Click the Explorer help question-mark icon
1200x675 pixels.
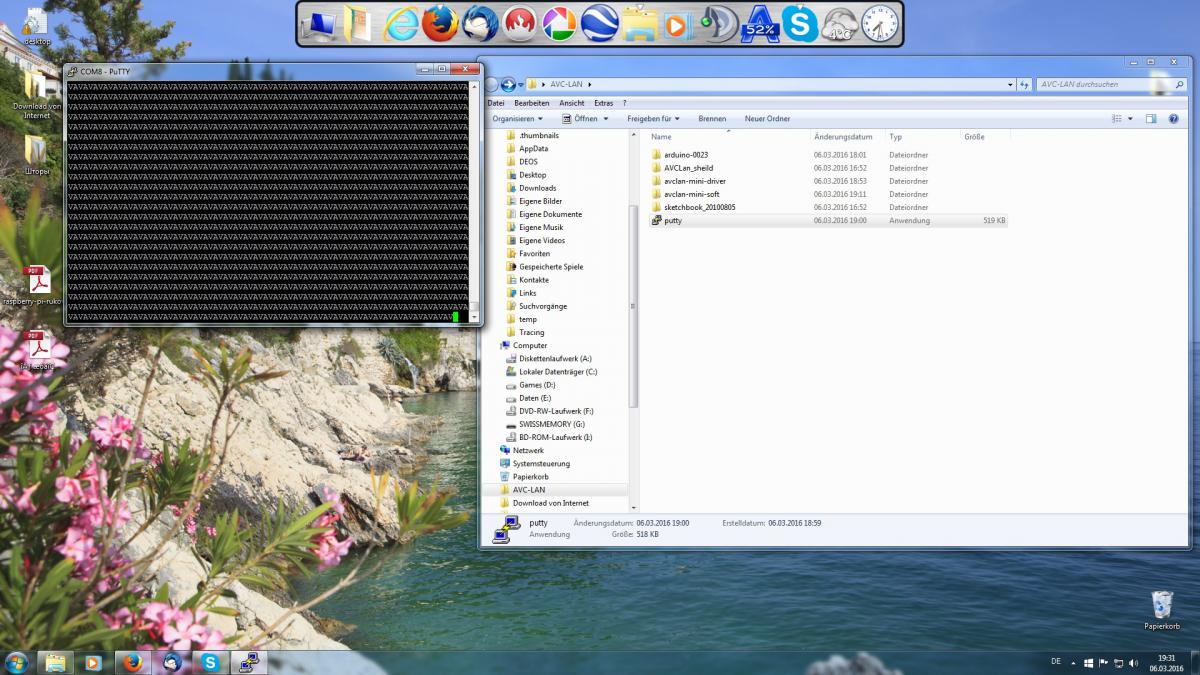(x=1176, y=119)
